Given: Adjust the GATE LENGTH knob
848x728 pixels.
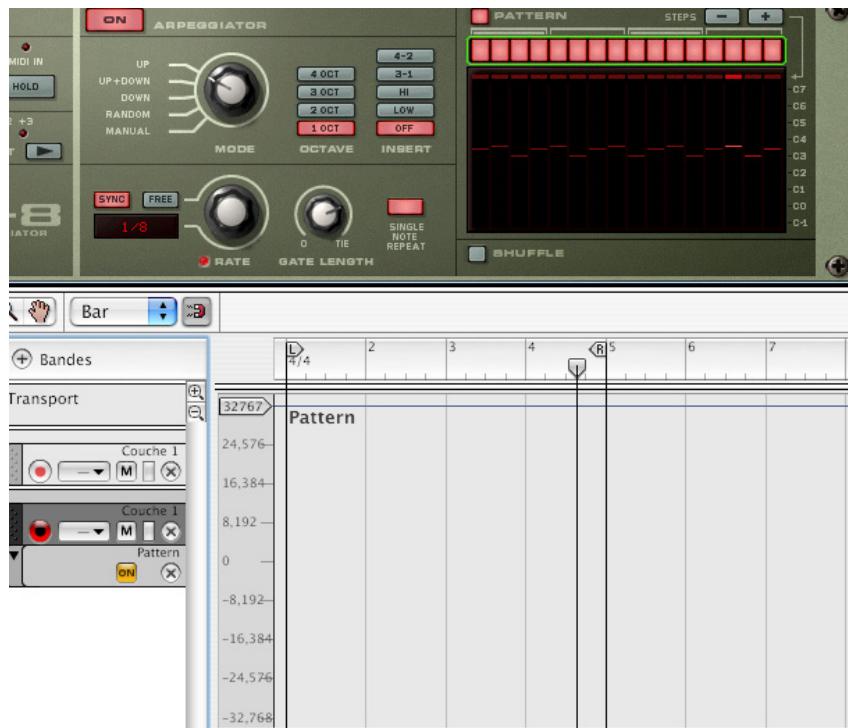Looking at the screenshot, I should coord(321,211).
